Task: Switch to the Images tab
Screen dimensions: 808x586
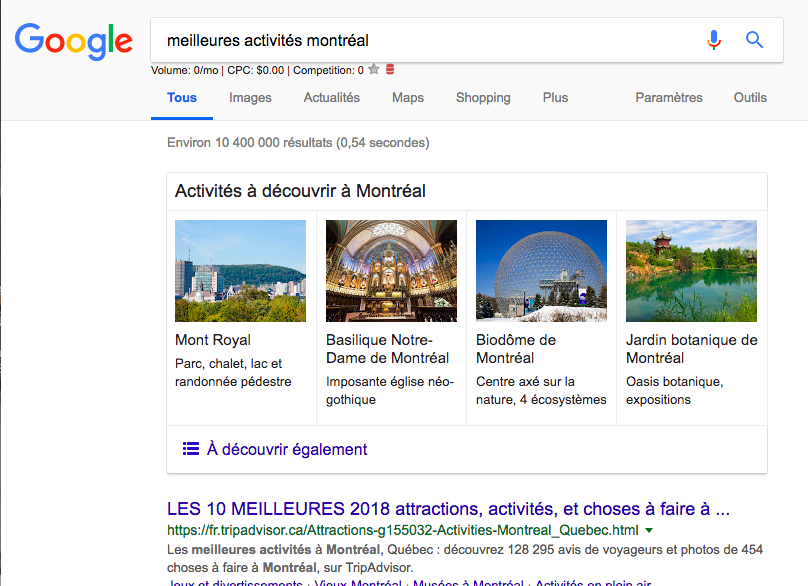Action: coord(250,97)
